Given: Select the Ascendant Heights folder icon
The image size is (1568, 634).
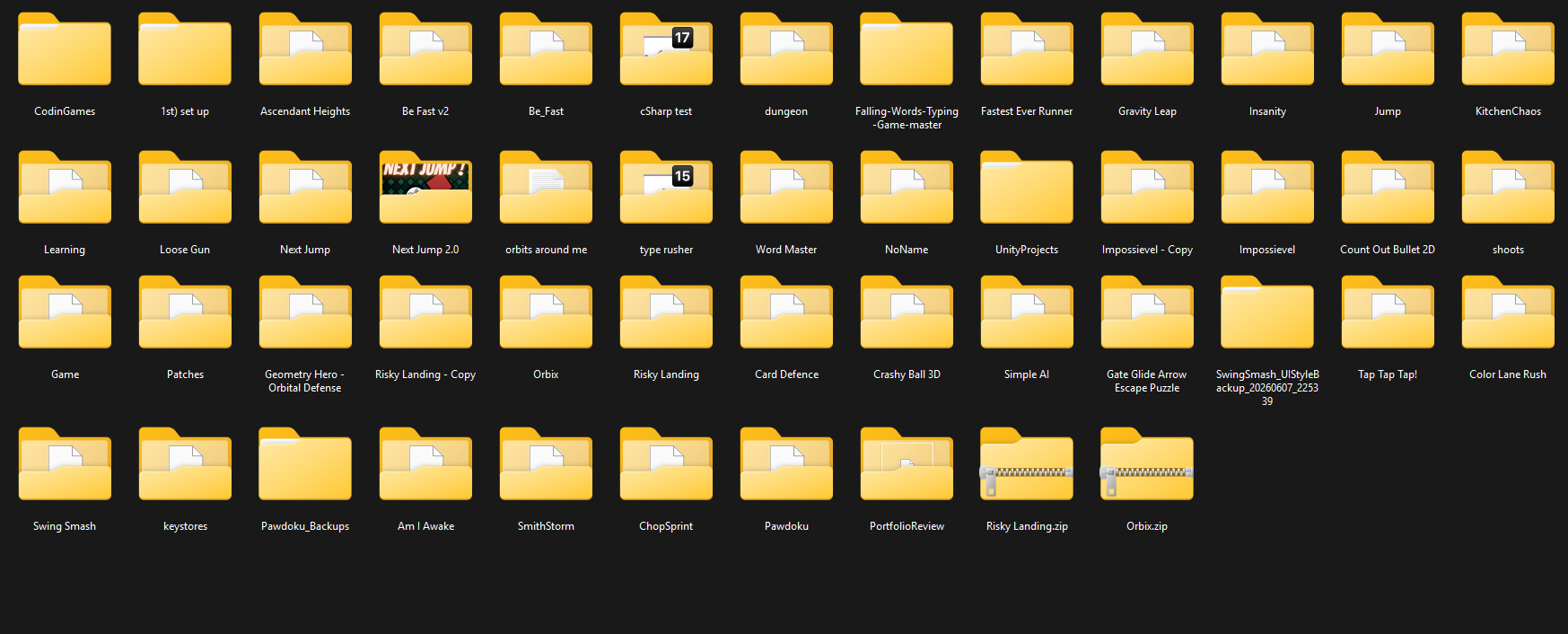Looking at the screenshot, I should point(305,49).
